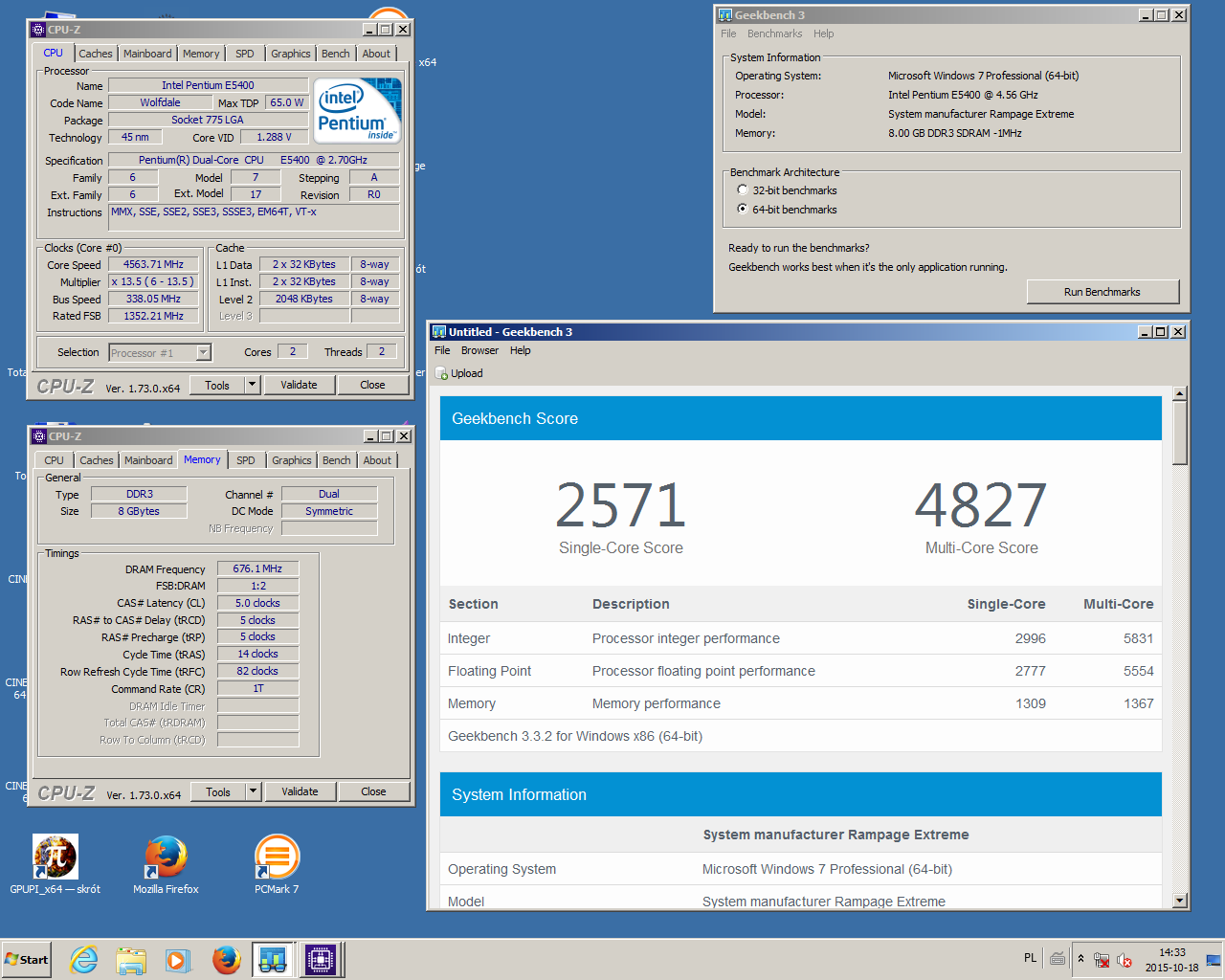
Task: Open Tools dropdown arrow in CPU-Z CPU window
Action: [253, 385]
